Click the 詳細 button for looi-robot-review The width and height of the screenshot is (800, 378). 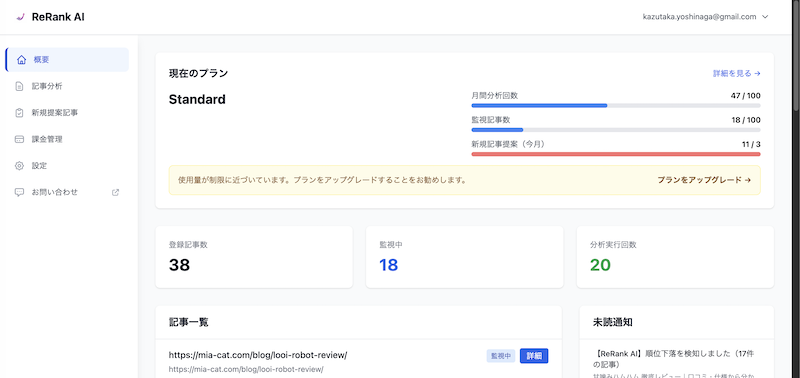[534, 356]
